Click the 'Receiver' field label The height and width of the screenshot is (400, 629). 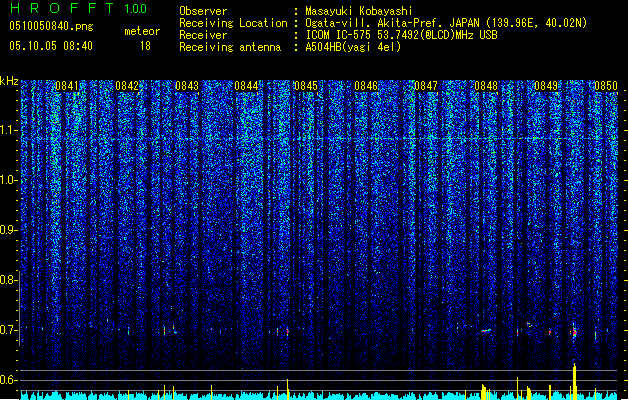coord(203,35)
